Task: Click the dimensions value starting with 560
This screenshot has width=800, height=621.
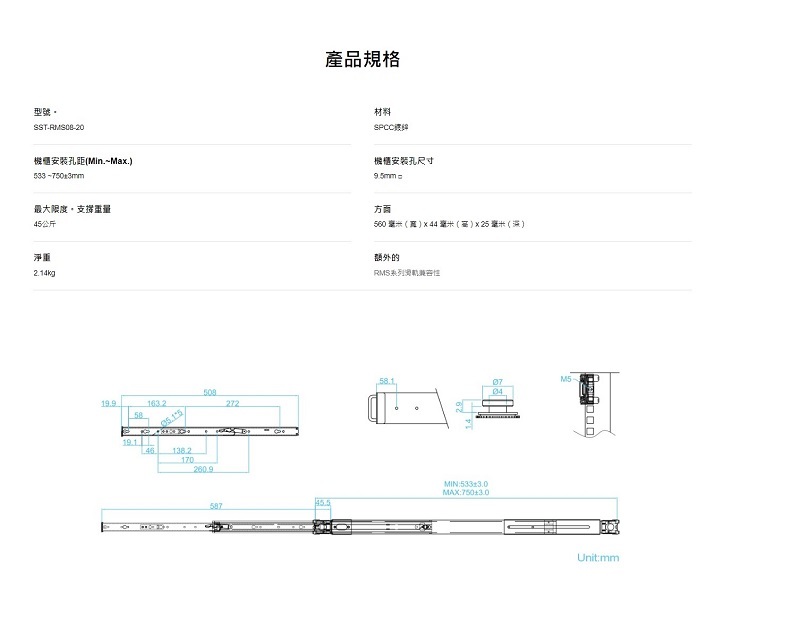Action: [449, 224]
